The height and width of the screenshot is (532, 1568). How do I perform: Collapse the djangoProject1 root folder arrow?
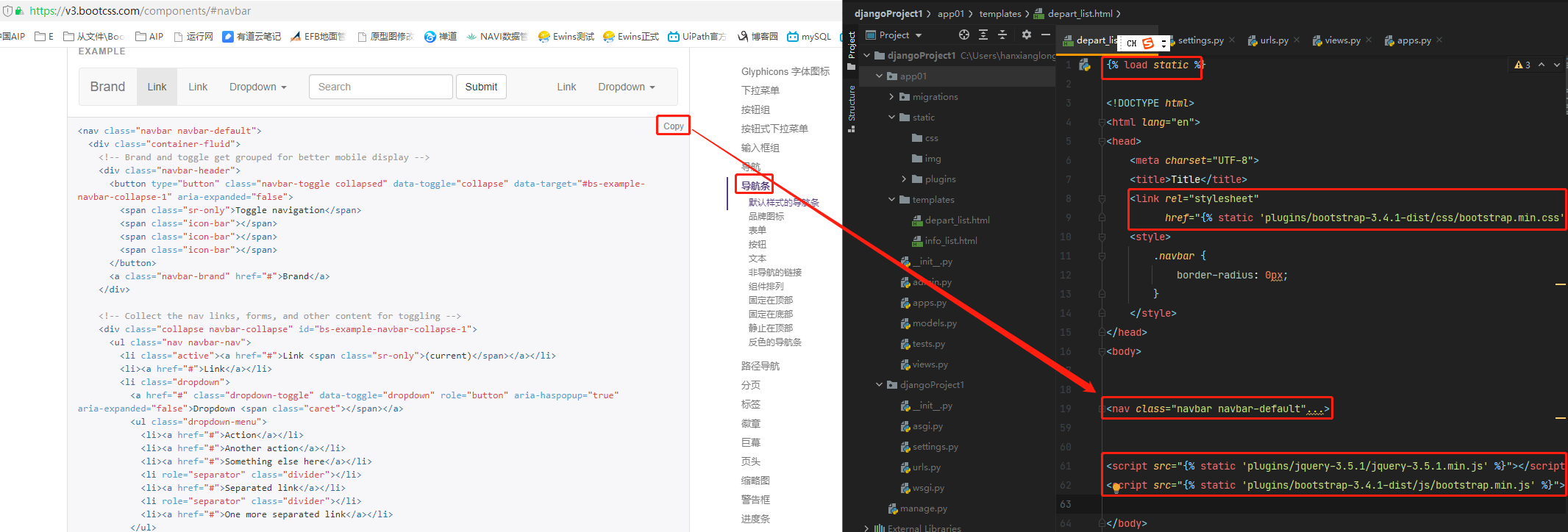(867, 55)
